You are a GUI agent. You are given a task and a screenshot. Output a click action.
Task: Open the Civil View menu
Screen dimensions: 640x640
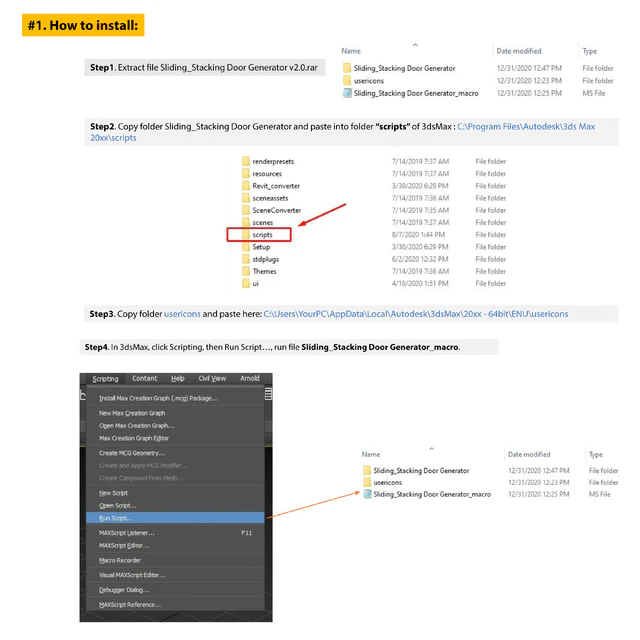click(212, 379)
